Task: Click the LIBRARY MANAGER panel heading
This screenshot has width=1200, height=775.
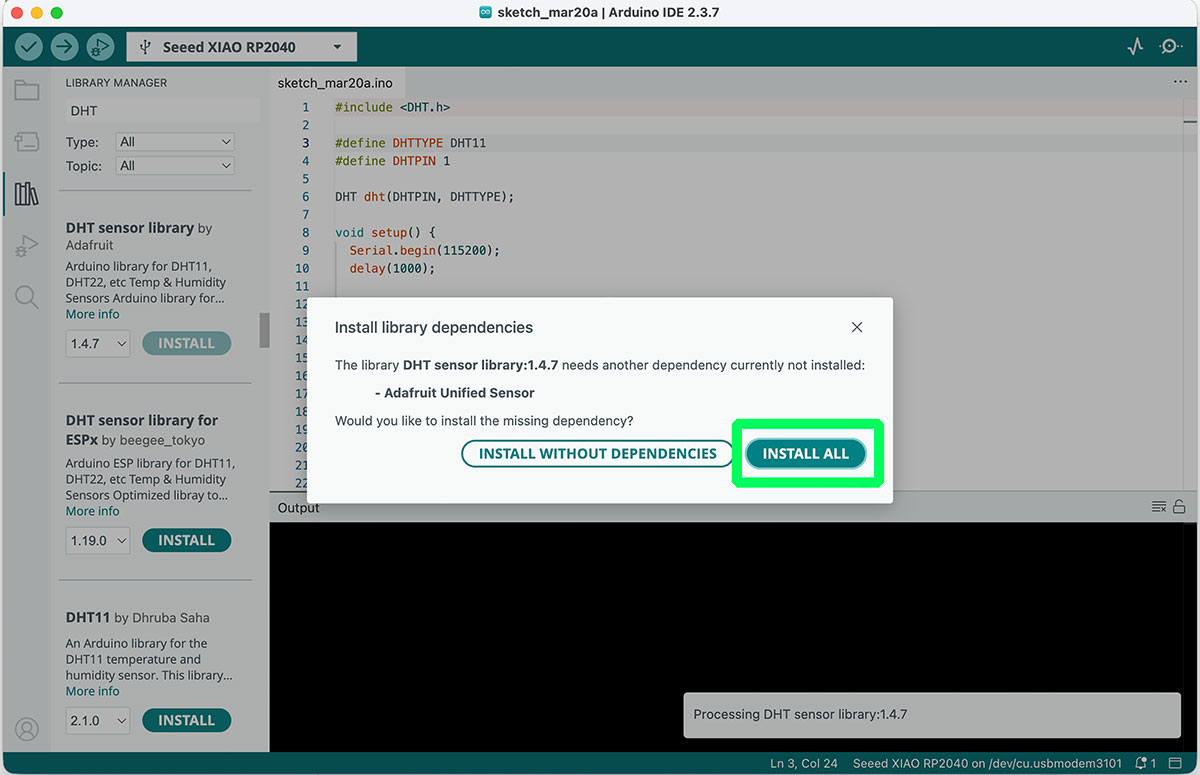Action: (117, 83)
